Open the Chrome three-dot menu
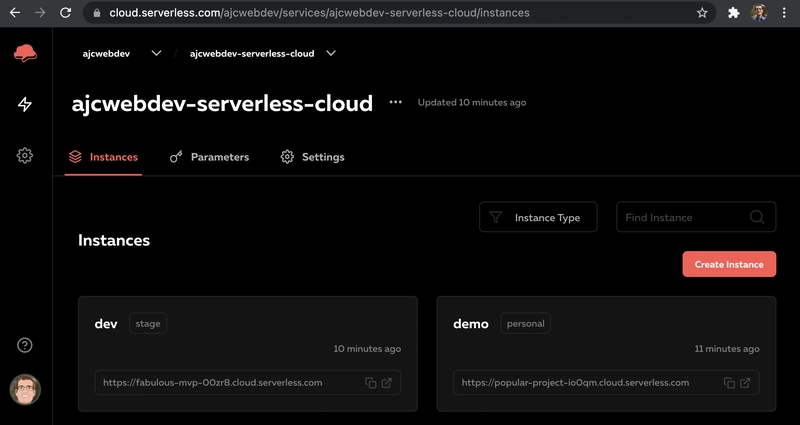The width and height of the screenshot is (800, 425). click(784, 13)
